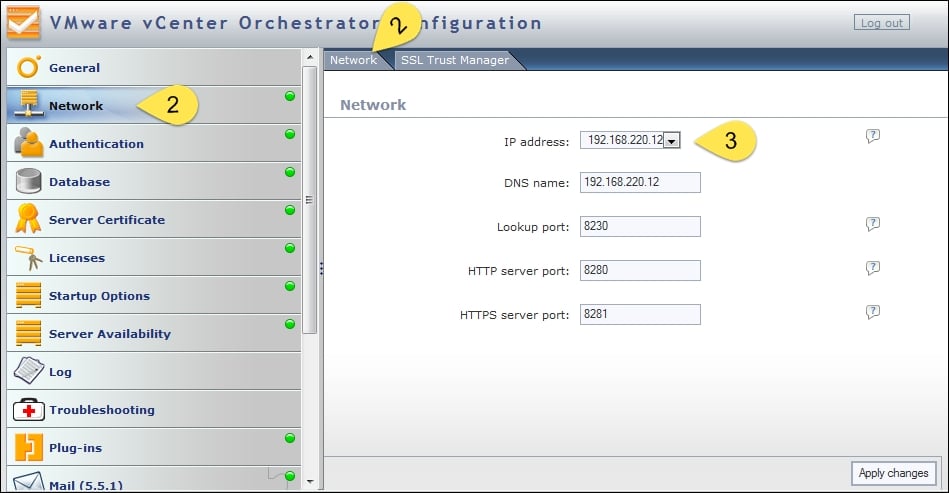Open the Server Certificate section
949x493 pixels.
[x=154, y=219]
